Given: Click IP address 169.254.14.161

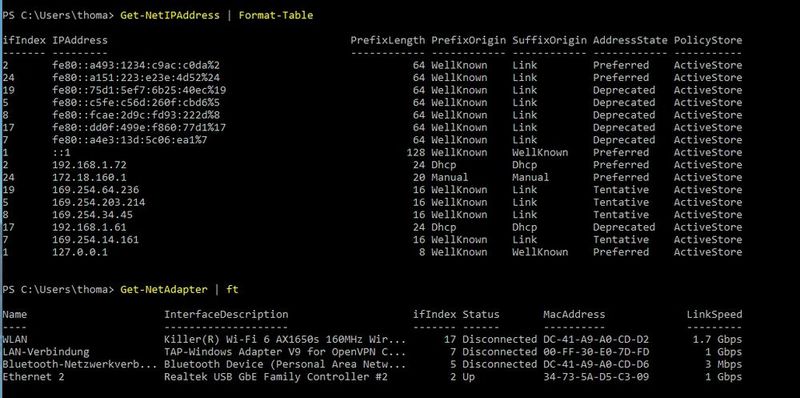Looking at the screenshot, I should click(95, 240).
